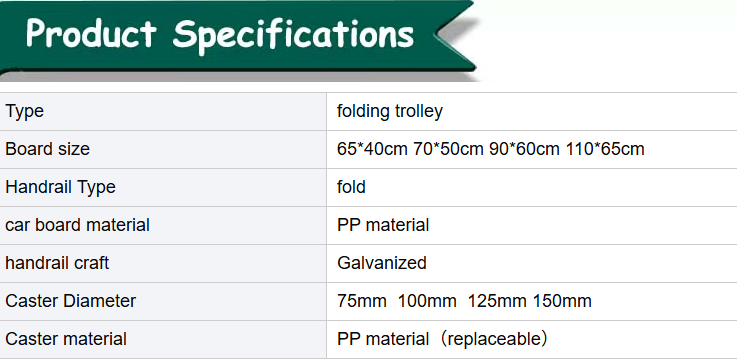The image size is (737, 362).
Task: Click the Product Specifications banner
Action: (237, 37)
